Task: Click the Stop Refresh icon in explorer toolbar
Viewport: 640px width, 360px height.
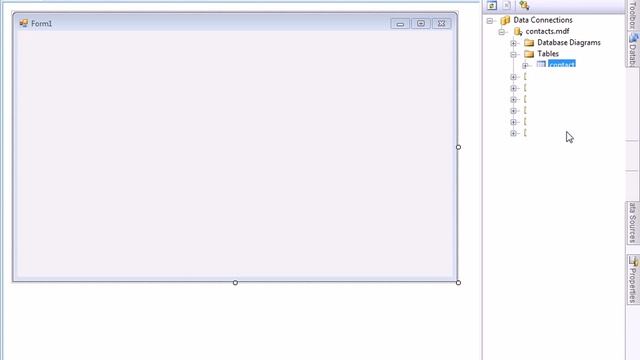Action: 507,5
